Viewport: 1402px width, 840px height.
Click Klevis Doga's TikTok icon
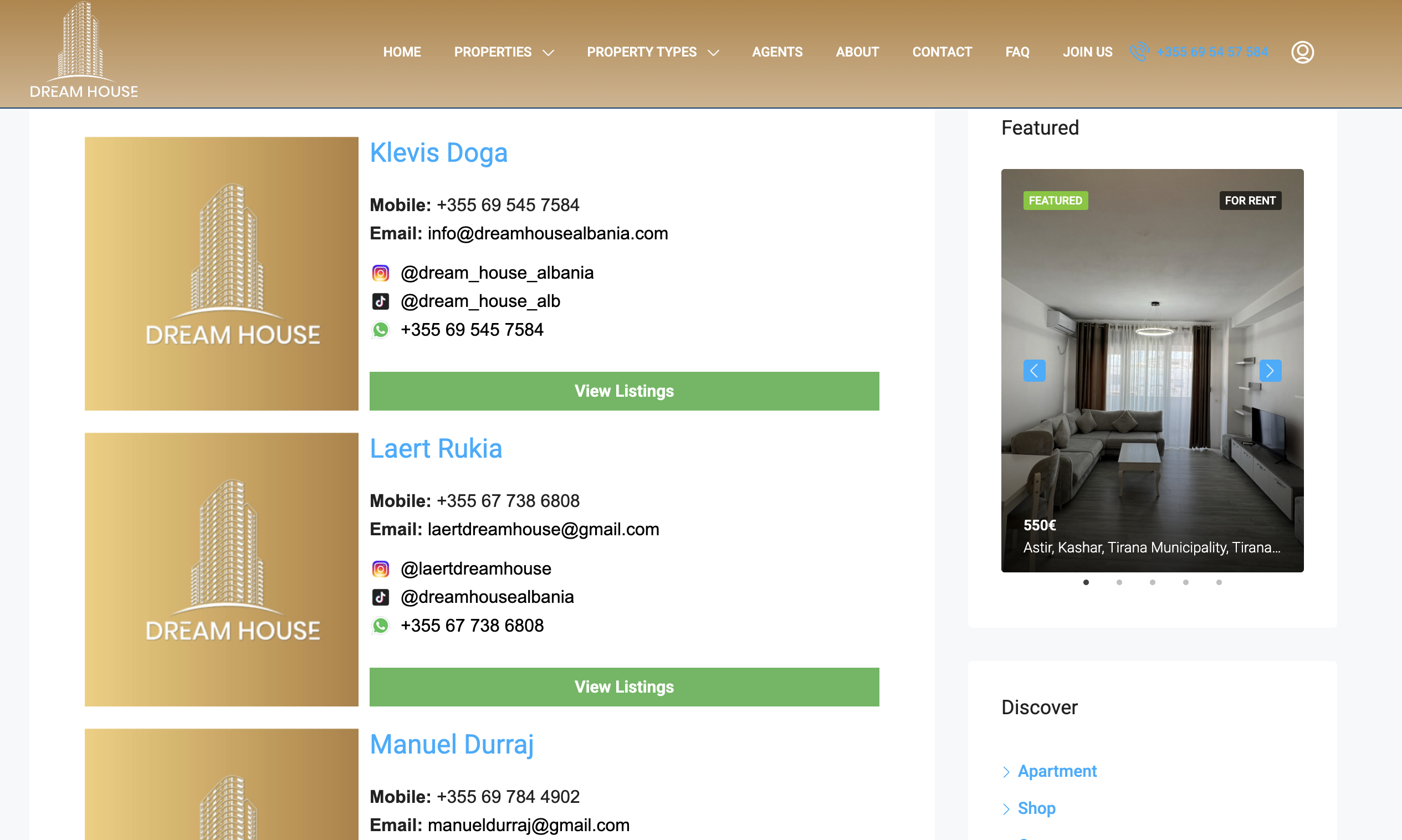click(x=380, y=301)
